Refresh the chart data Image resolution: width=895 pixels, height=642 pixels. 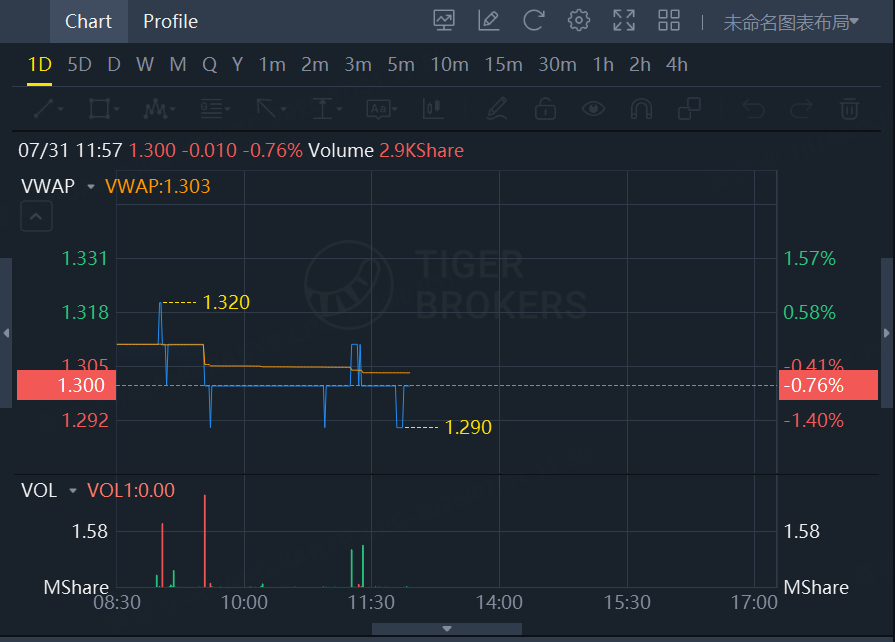coord(534,20)
